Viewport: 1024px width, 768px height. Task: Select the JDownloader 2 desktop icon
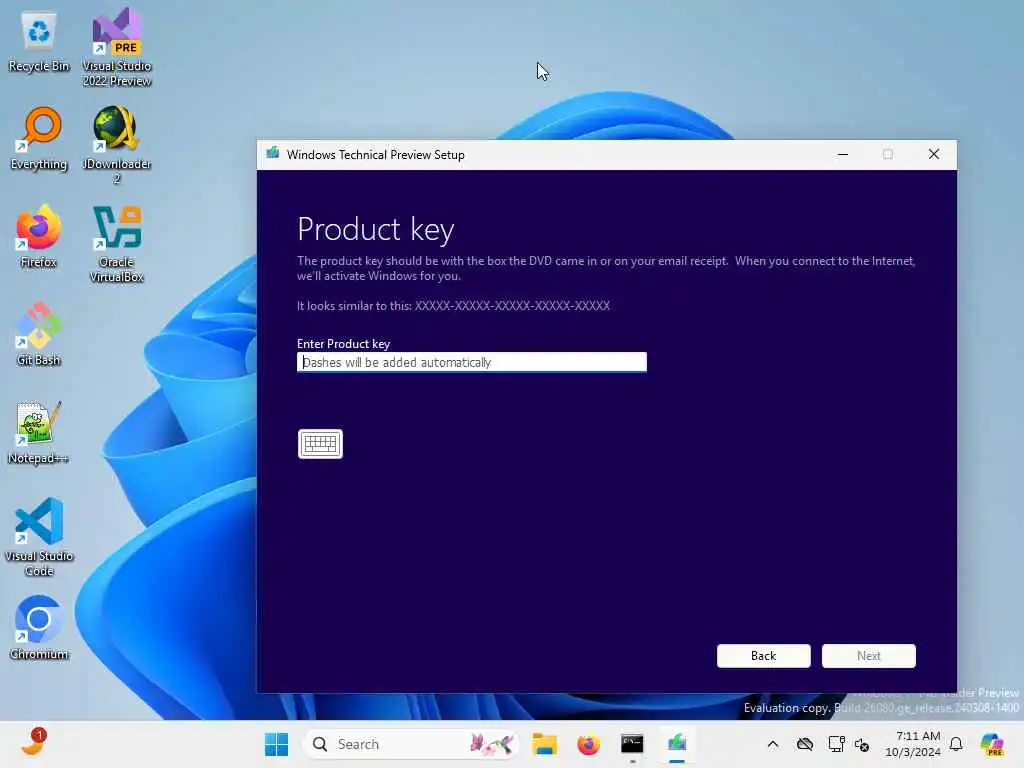pos(117,145)
